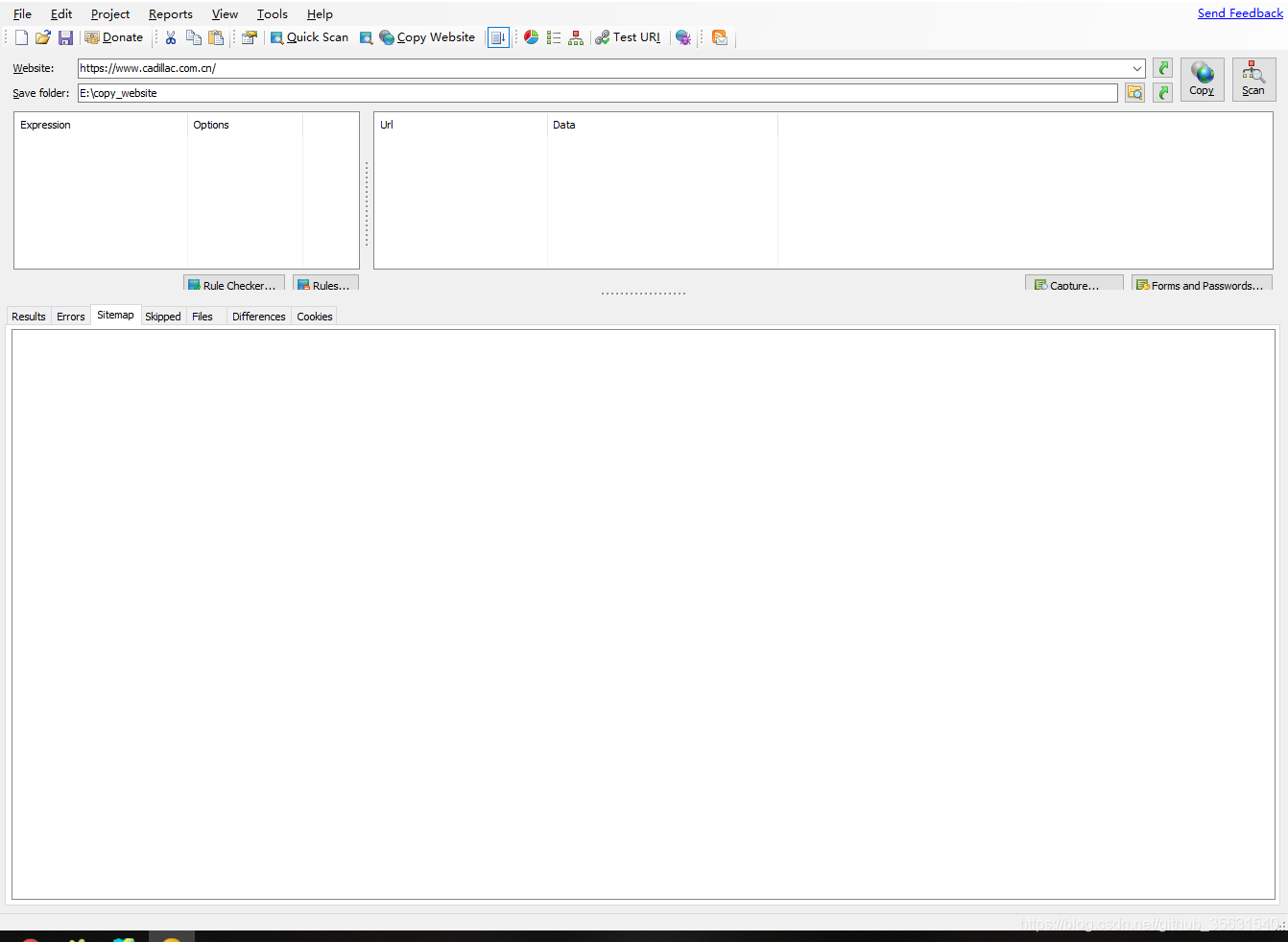
Task: Click the horizontal dotted splitter above tabs
Action: click(x=643, y=294)
